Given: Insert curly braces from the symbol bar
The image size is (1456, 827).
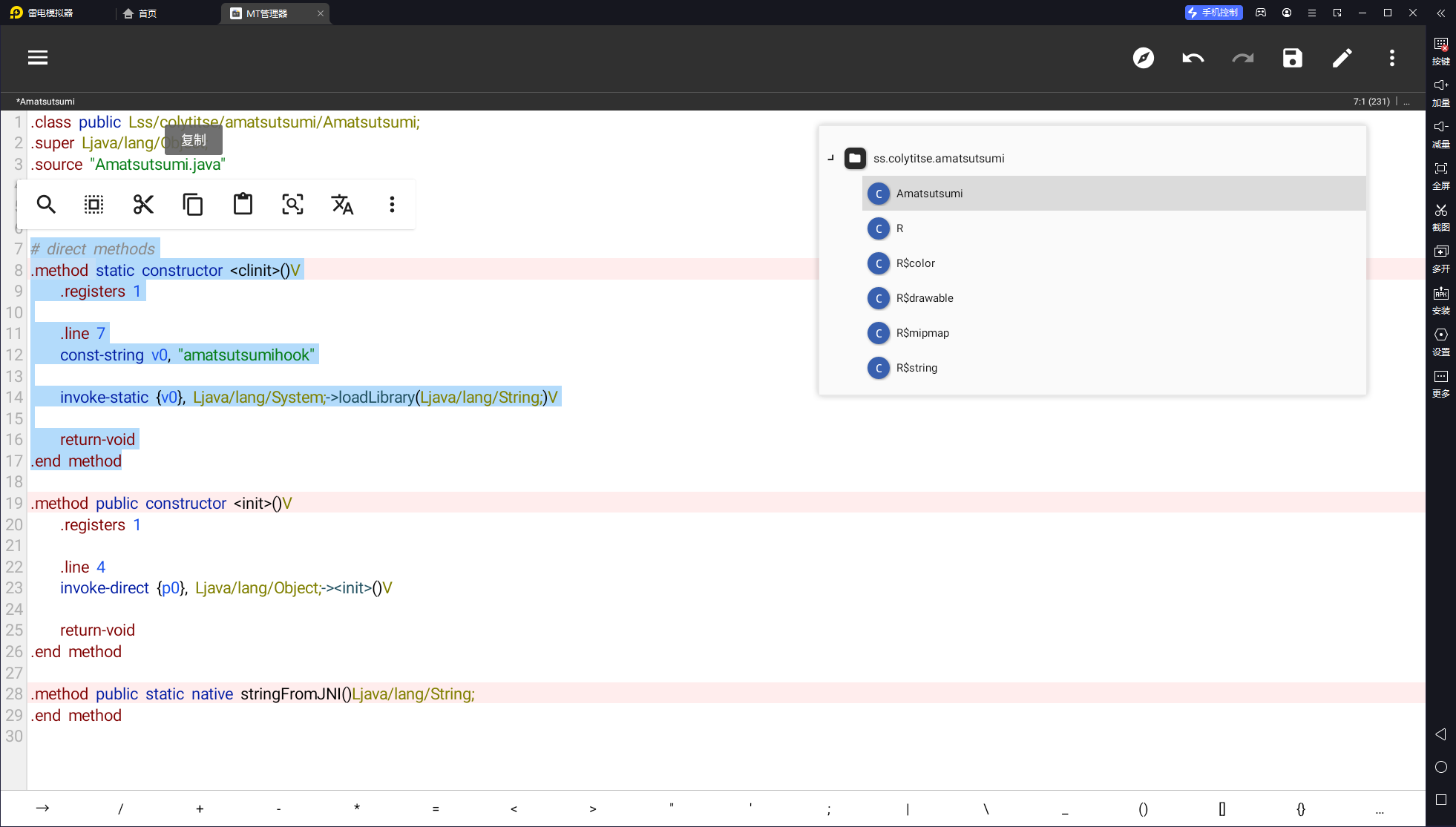Looking at the screenshot, I should click(1300, 808).
